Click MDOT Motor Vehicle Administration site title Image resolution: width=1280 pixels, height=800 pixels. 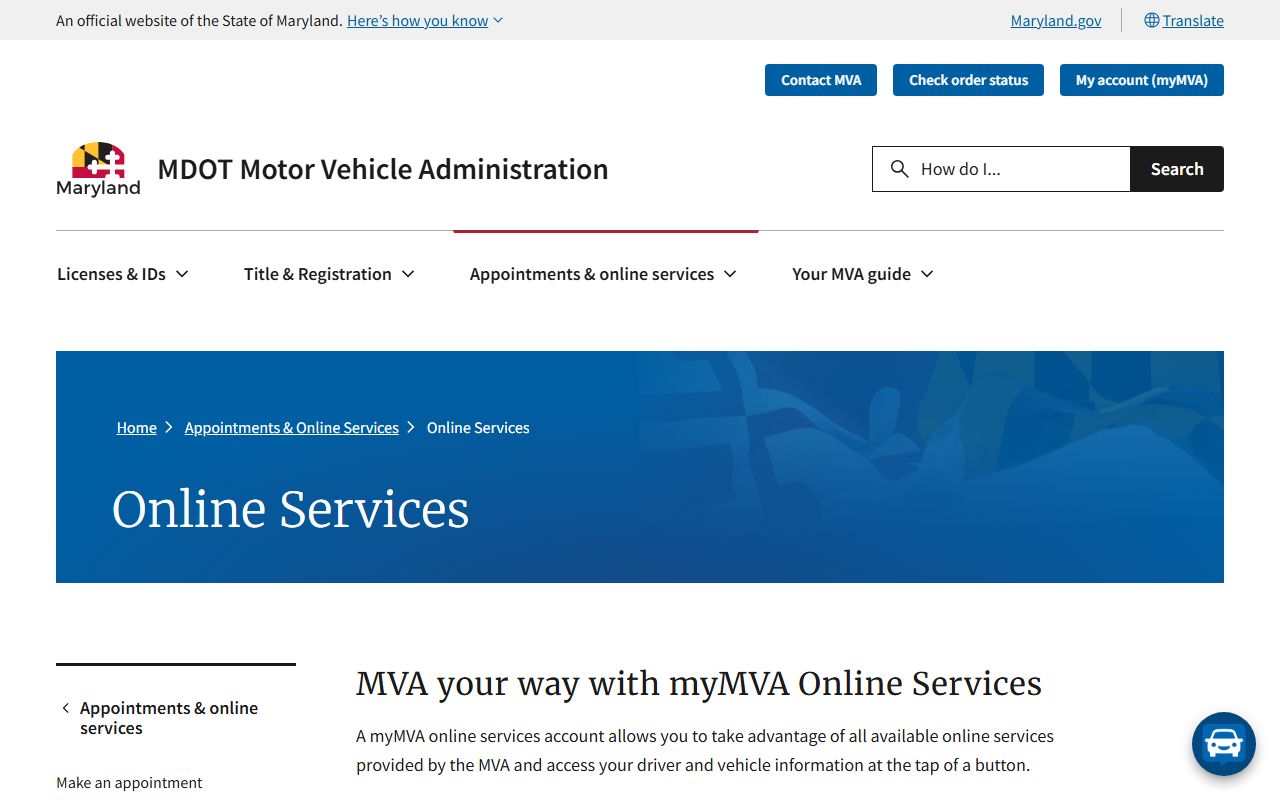pyautogui.click(x=383, y=169)
